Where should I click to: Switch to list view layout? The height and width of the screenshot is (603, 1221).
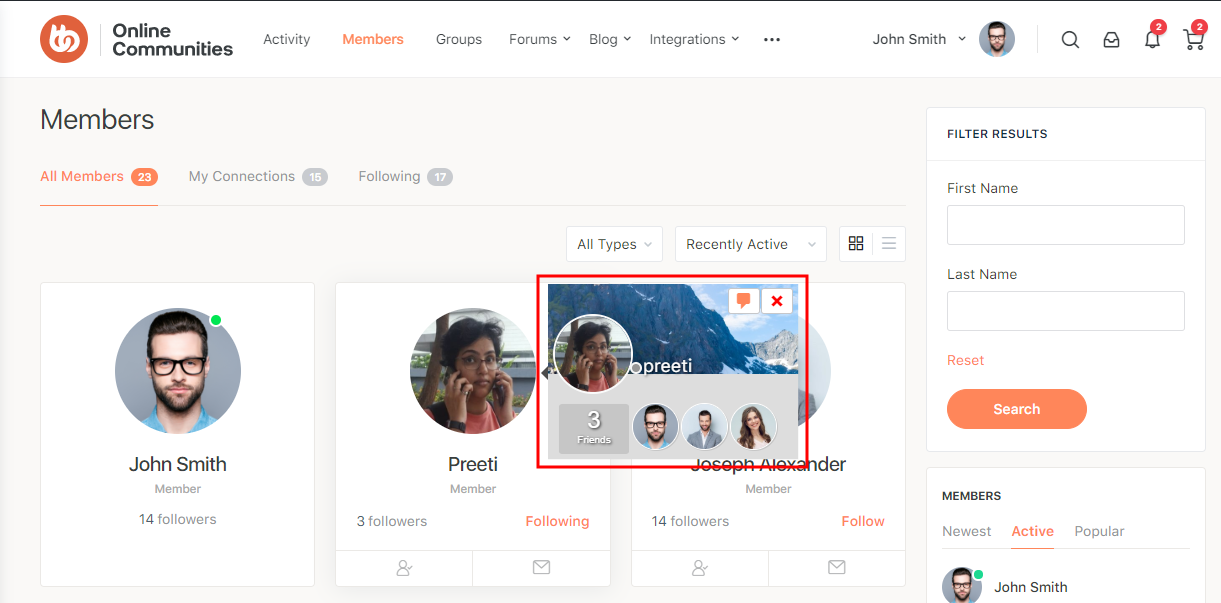(x=889, y=244)
